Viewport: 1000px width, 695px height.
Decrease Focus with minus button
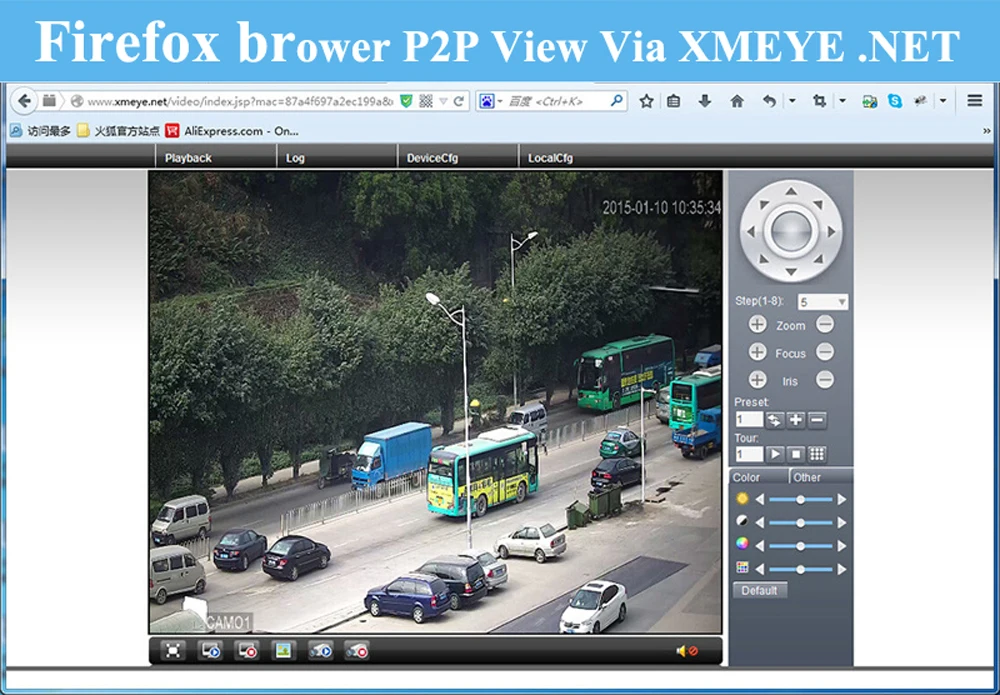[x=825, y=352]
